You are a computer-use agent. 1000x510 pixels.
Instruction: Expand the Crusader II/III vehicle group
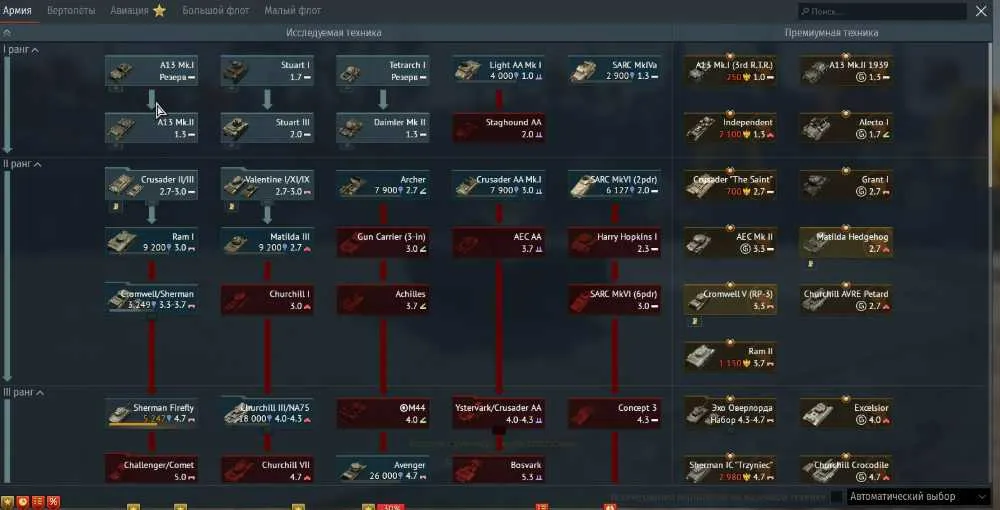click(152, 186)
